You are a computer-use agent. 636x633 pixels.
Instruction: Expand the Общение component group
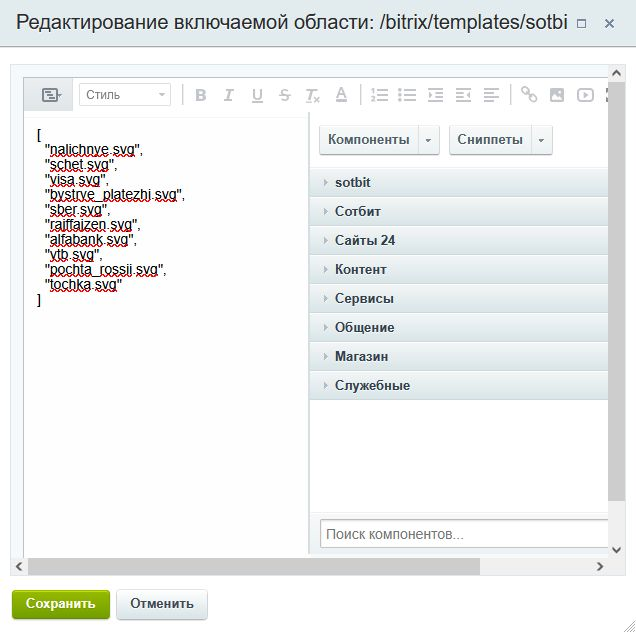tap(459, 327)
